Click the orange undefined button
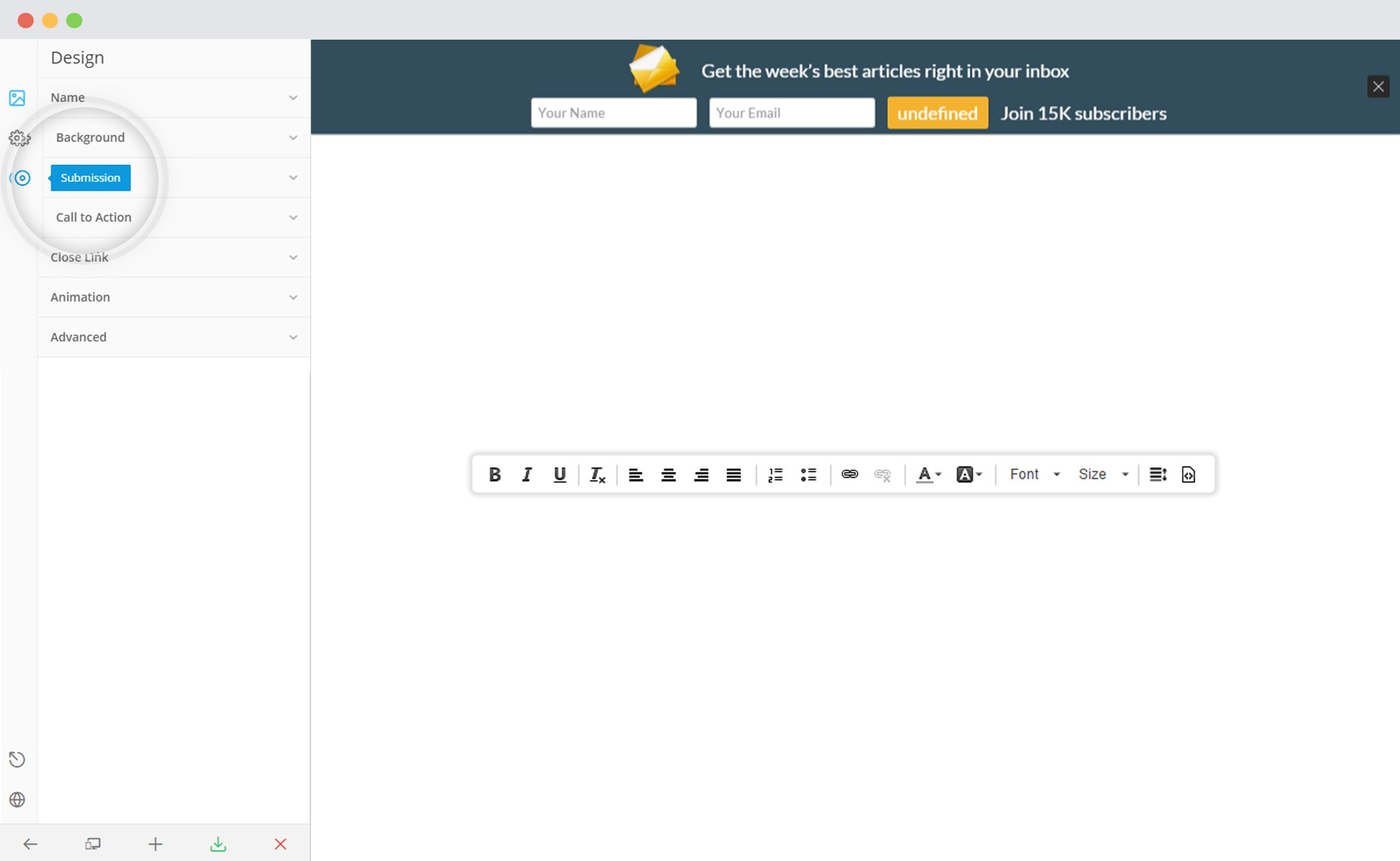Image resolution: width=1400 pixels, height=861 pixels. 937,113
